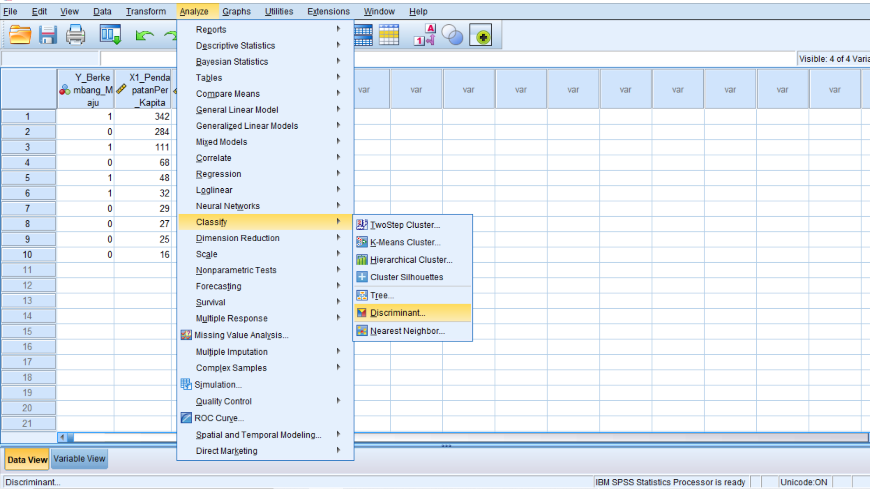Screen dimensions: 870x489
Task: Click the green Undo arrow icon
Action: 145,35
